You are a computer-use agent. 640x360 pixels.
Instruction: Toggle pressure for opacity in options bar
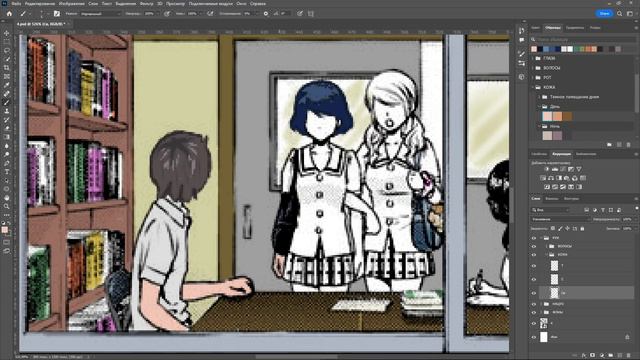(167, 13)
